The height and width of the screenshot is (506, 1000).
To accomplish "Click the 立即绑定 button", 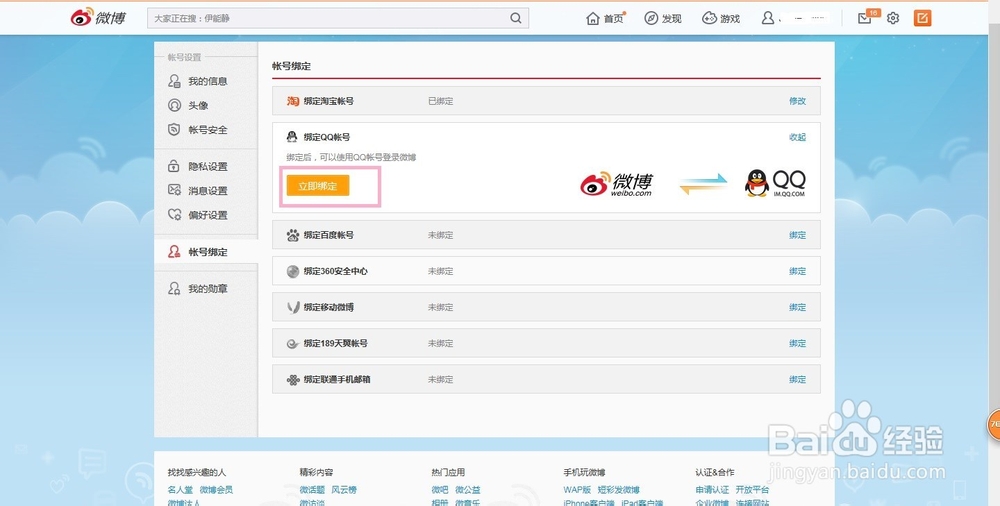I will pyautogui.click(x=318, y=186).
